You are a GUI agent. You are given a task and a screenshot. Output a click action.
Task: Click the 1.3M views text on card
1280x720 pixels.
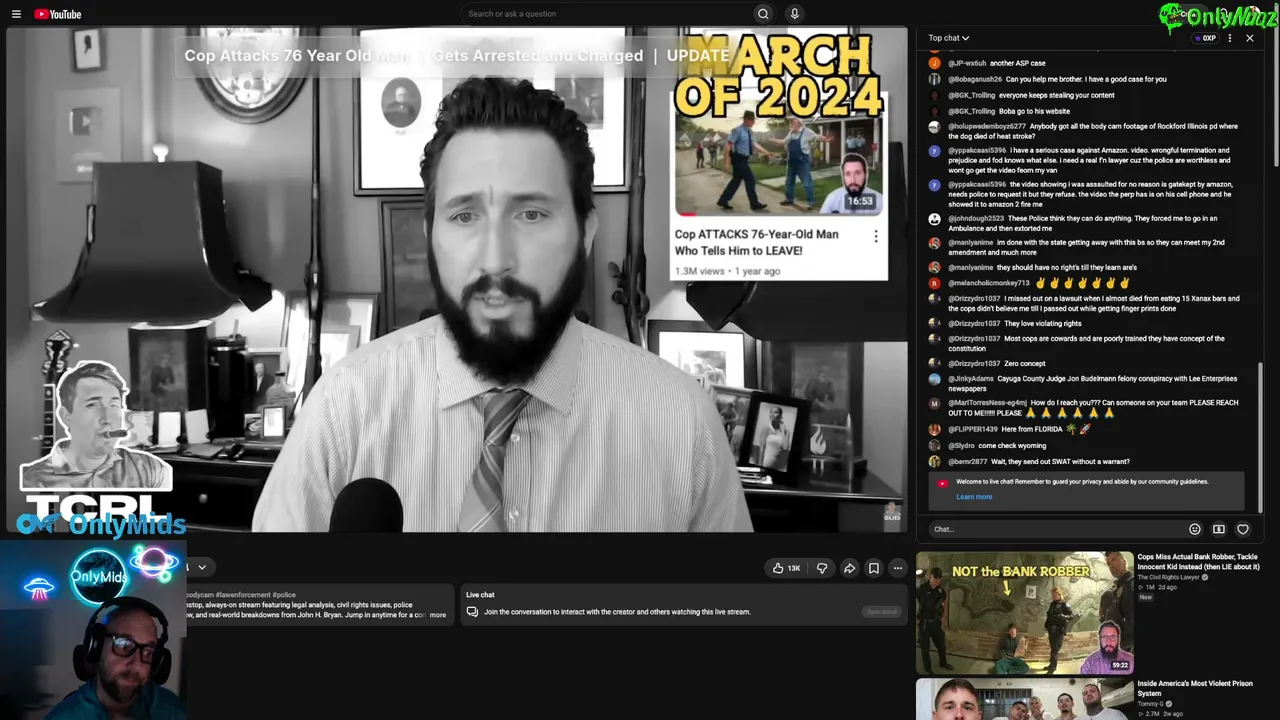pos(699,271)
